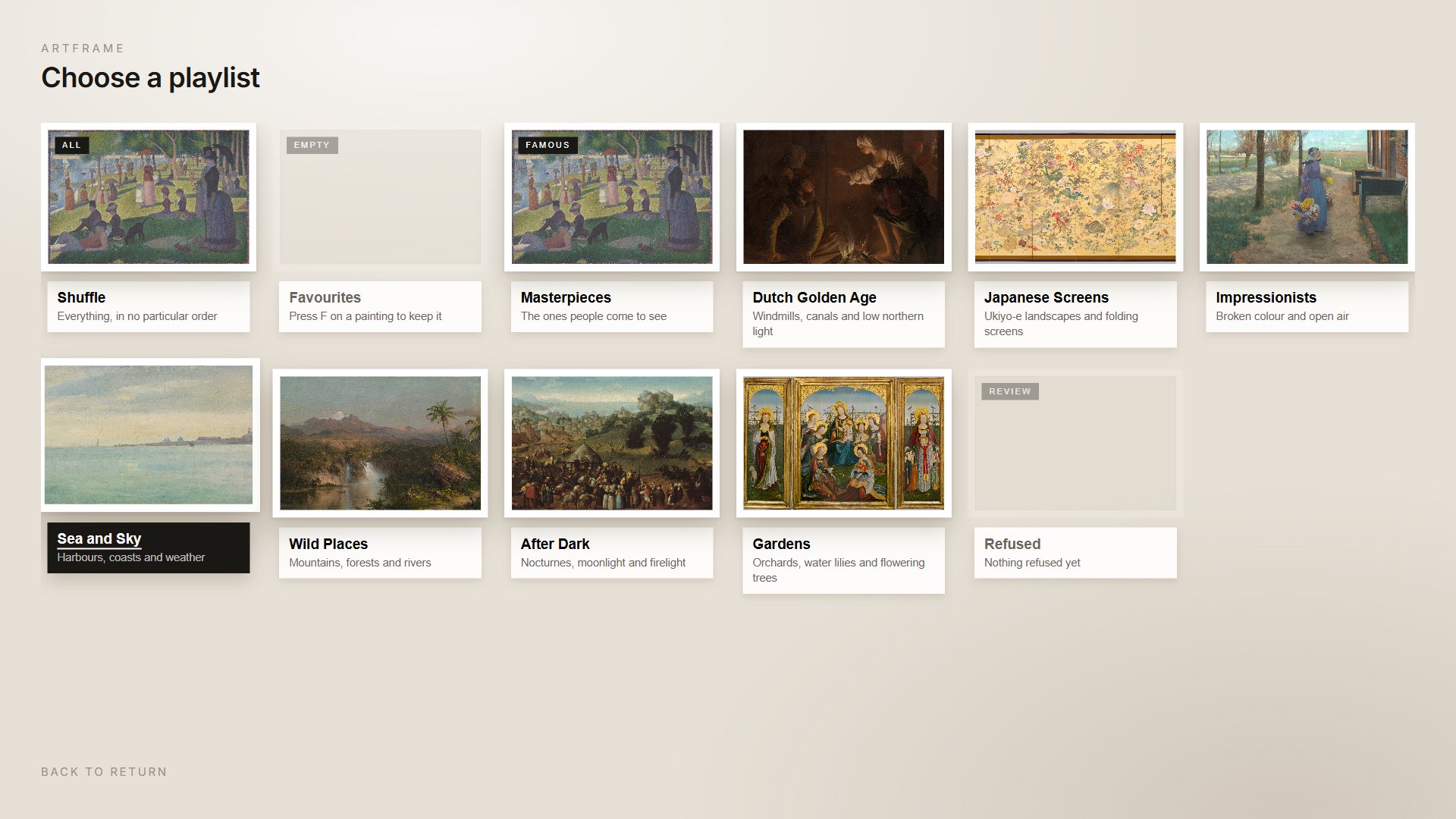
Task: Click the 'Choose a playlist' heading
Action: (x=150, y=78)
